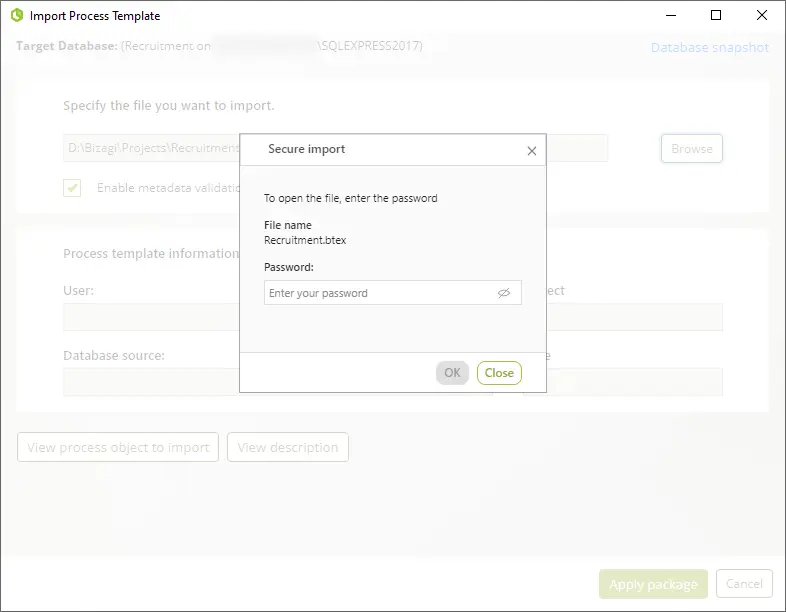Click the Cancel button
786x612 pixels.
coord(744,583)
